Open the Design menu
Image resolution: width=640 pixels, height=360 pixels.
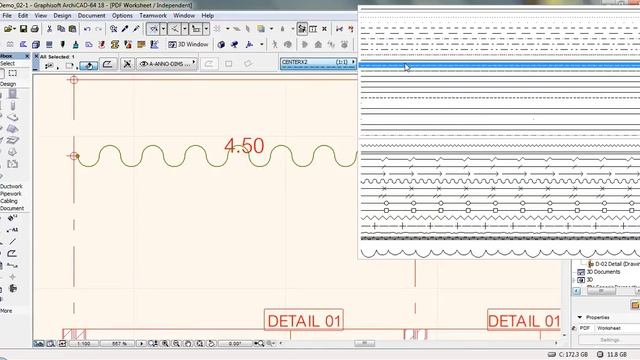pyautogui.click(x=62, y=16)
